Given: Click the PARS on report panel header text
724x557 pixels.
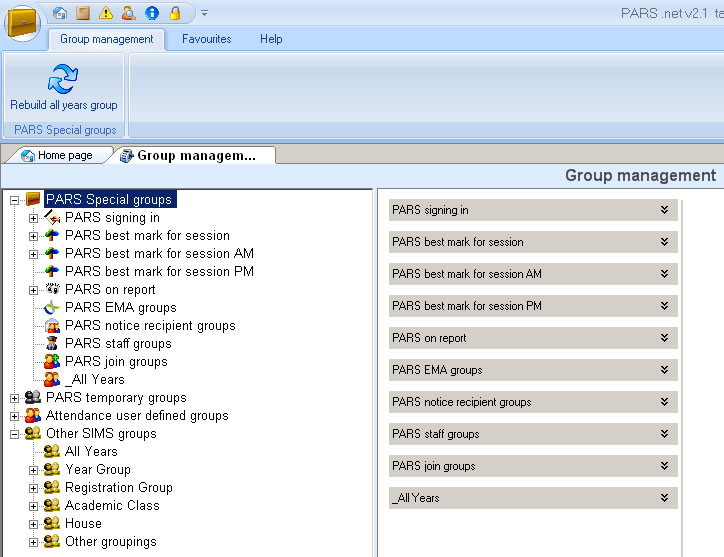Looking at the screenshot, I should [x=429, y=338].
